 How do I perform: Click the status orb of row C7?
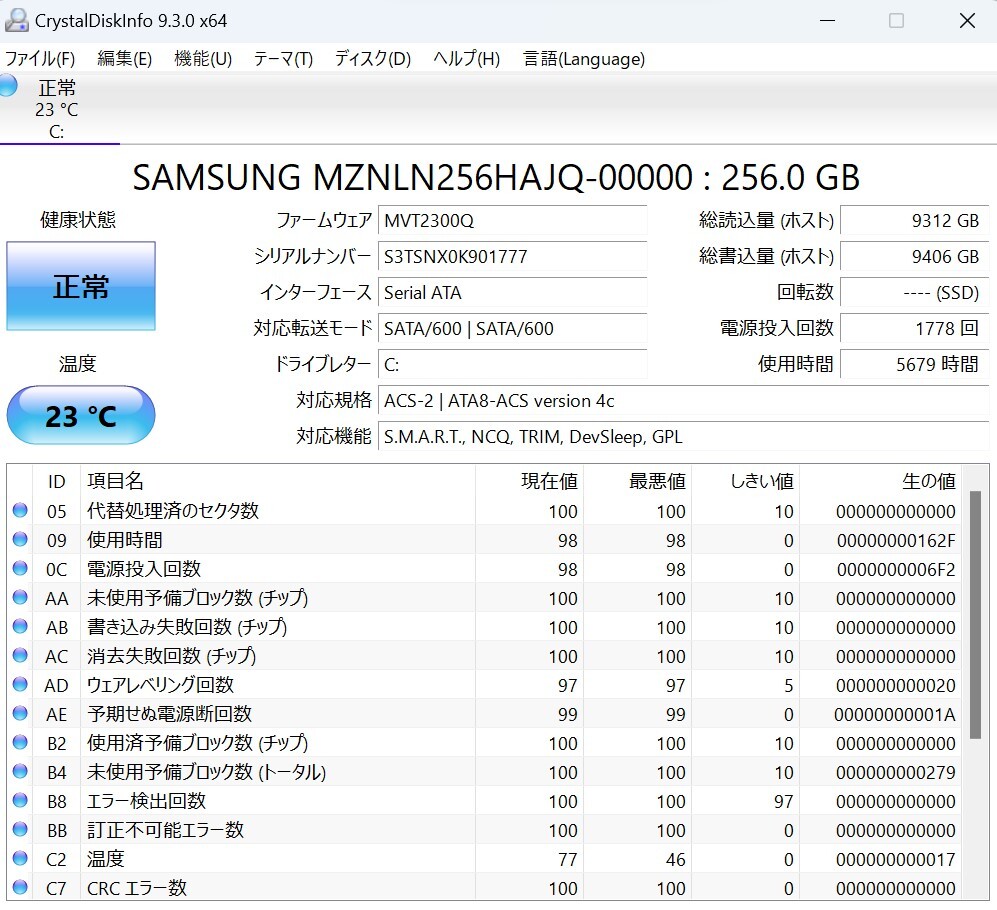pos(20,887)
